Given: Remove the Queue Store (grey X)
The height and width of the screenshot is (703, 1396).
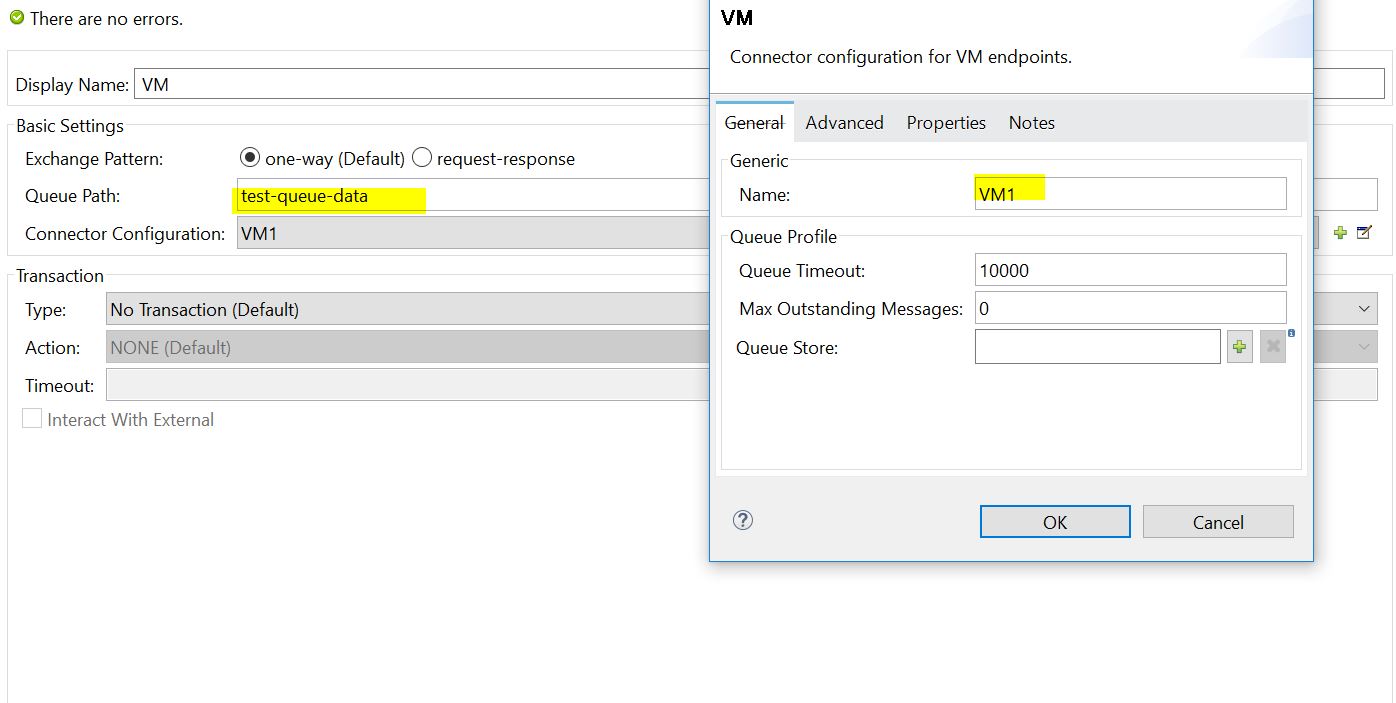Looking at the screenshot, I should [x=1272, y=347].
